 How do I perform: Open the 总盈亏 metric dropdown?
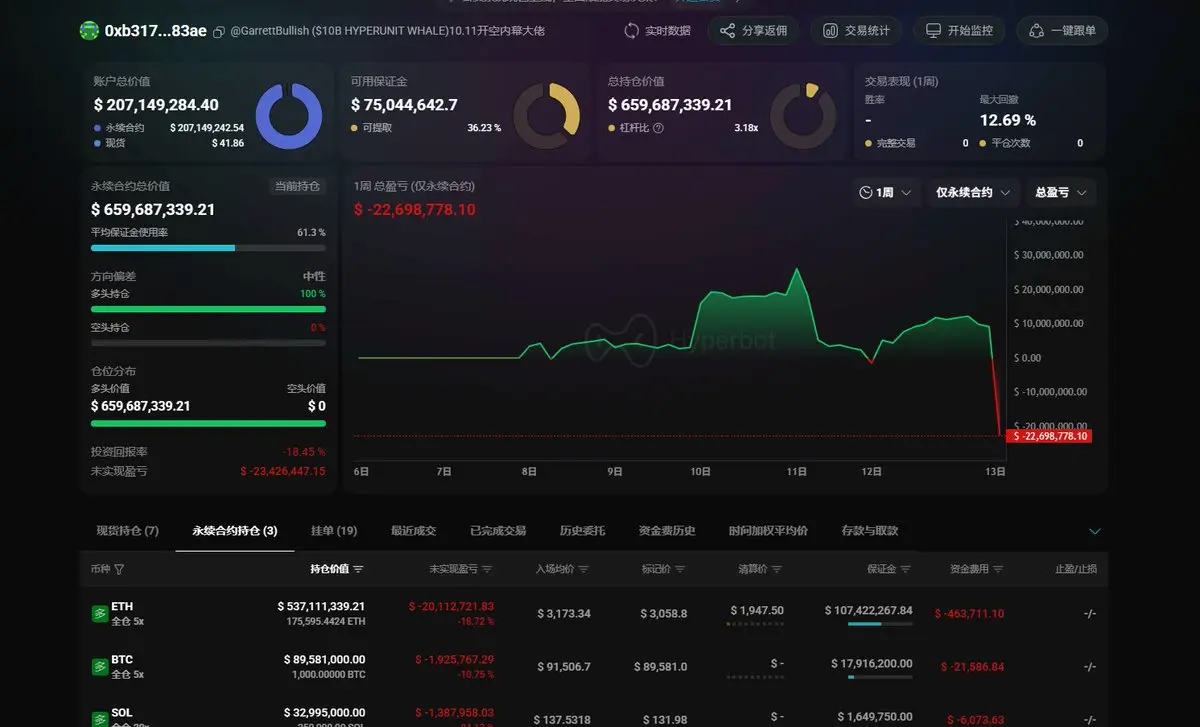point(1061,192)
